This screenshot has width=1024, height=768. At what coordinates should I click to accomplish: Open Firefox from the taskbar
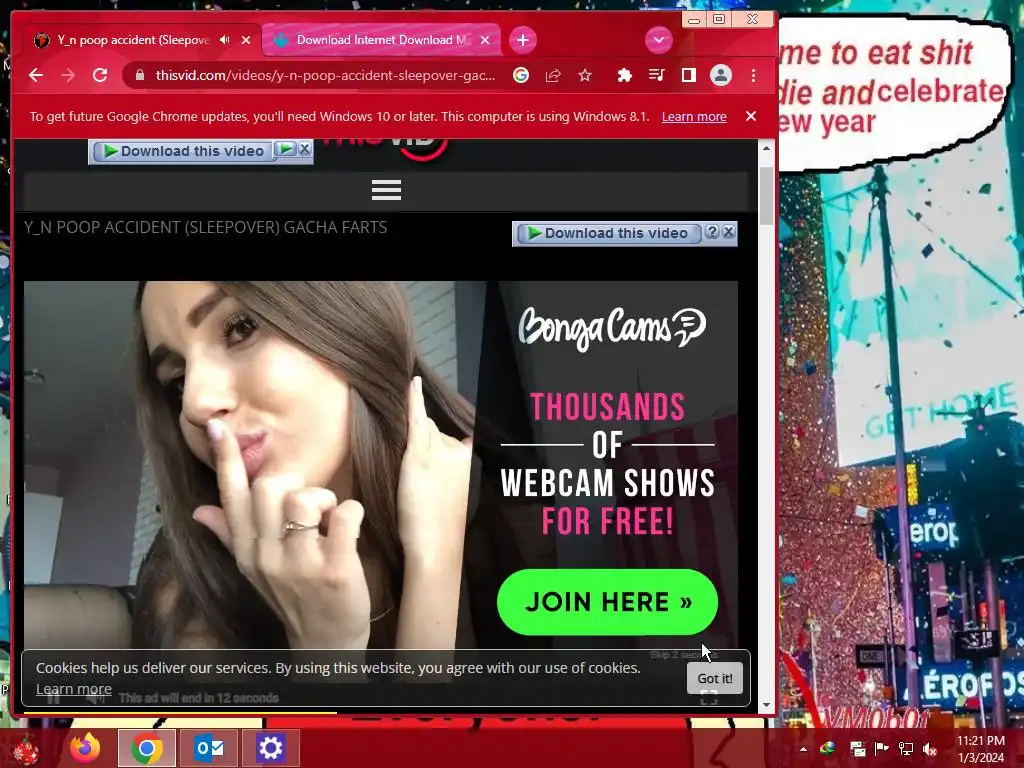[85, 748]
